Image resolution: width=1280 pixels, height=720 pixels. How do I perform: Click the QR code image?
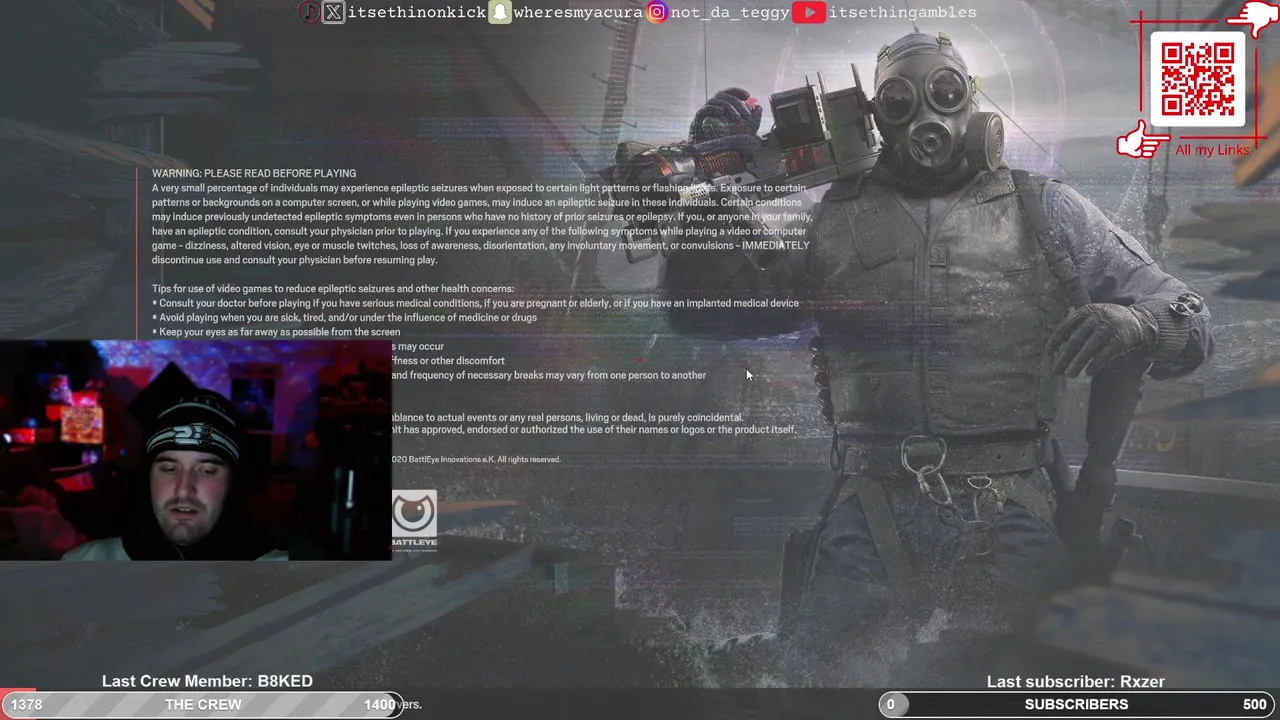[1197, 80]
